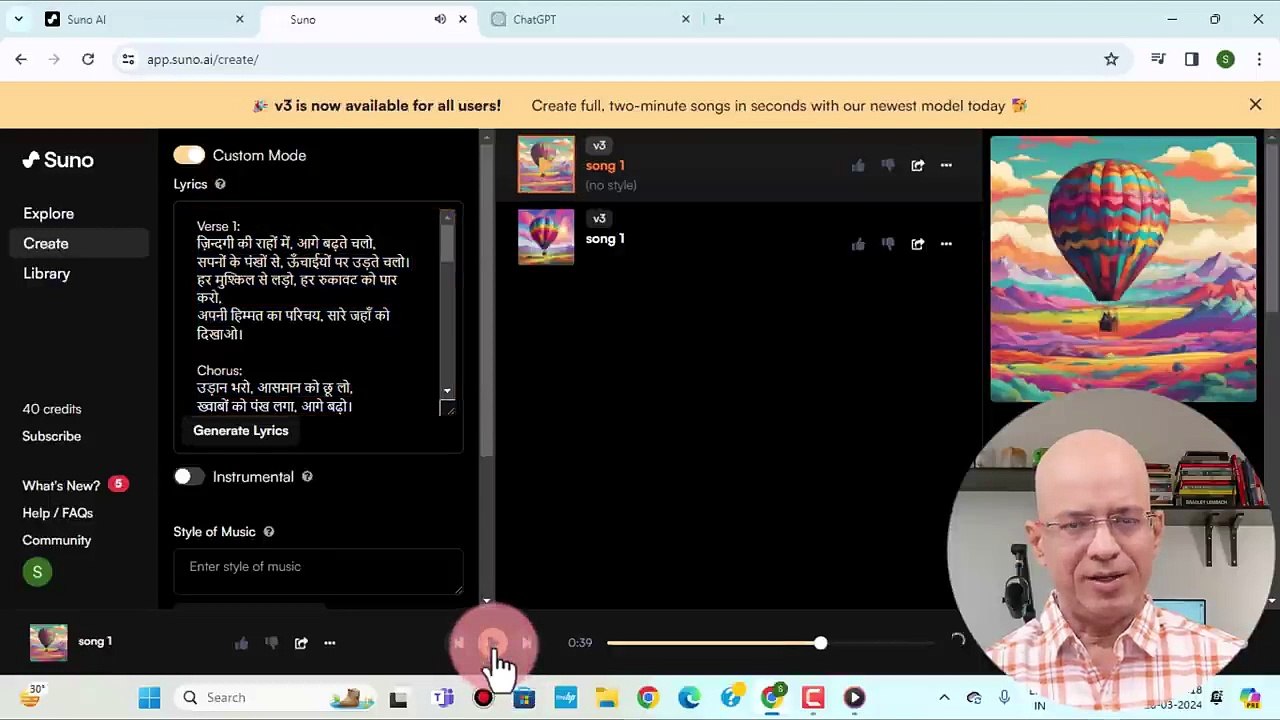Dislike the song 1 marked (no style)
1280x720 pixels.
tap(887, 165)
